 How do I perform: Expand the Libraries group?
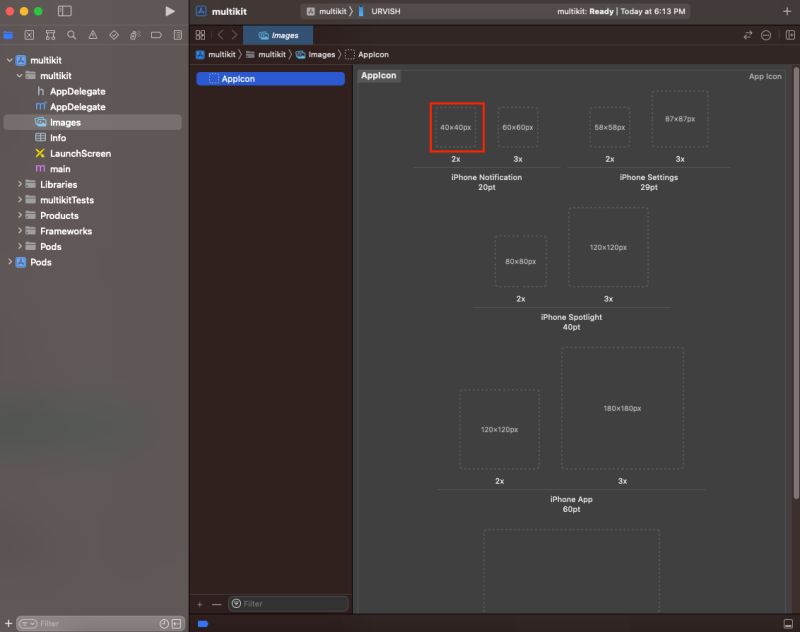pyautogui.click(x=19, y=184)
